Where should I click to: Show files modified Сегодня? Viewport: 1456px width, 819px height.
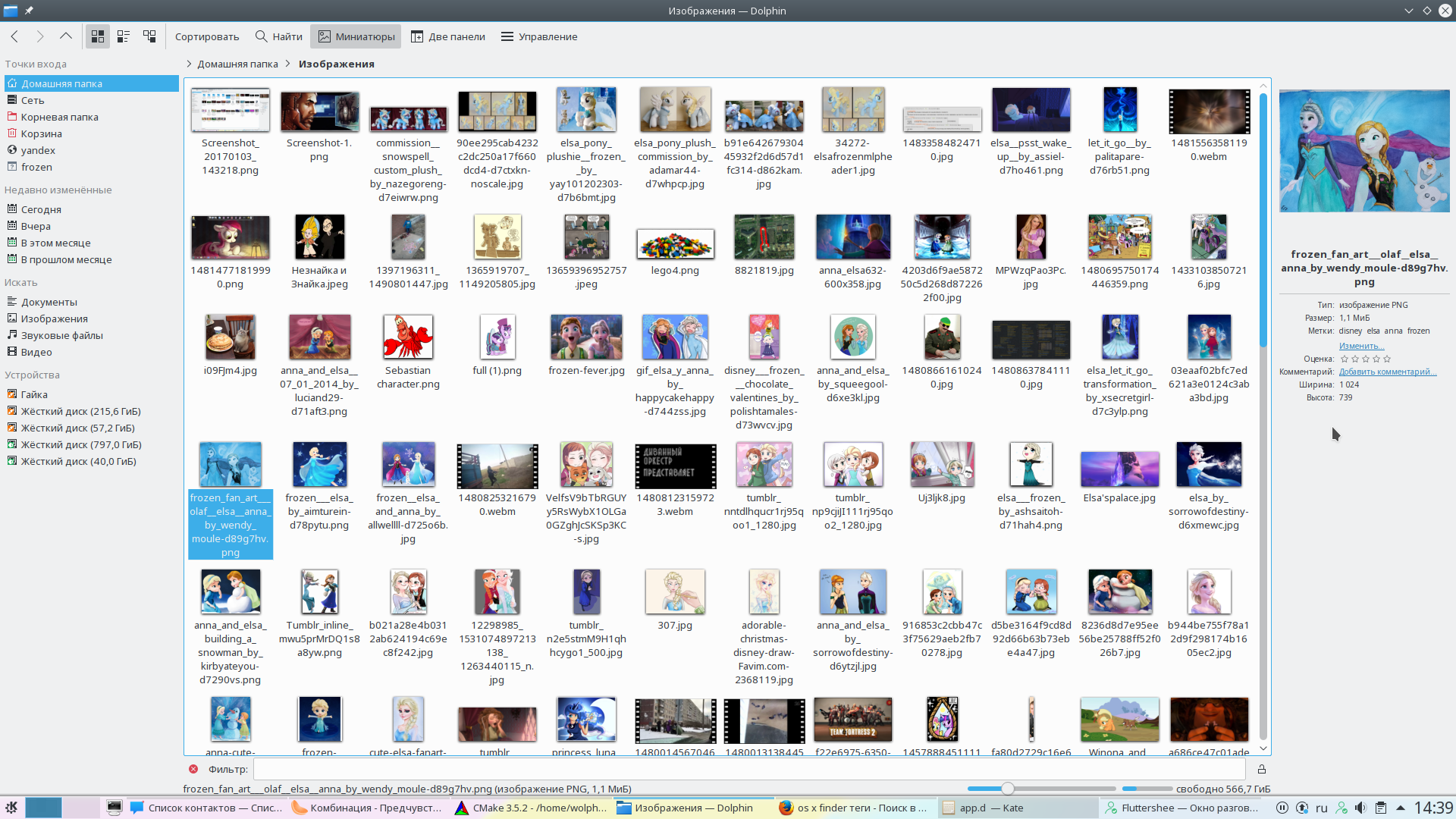pyautogui.click(x=91, y=209)
